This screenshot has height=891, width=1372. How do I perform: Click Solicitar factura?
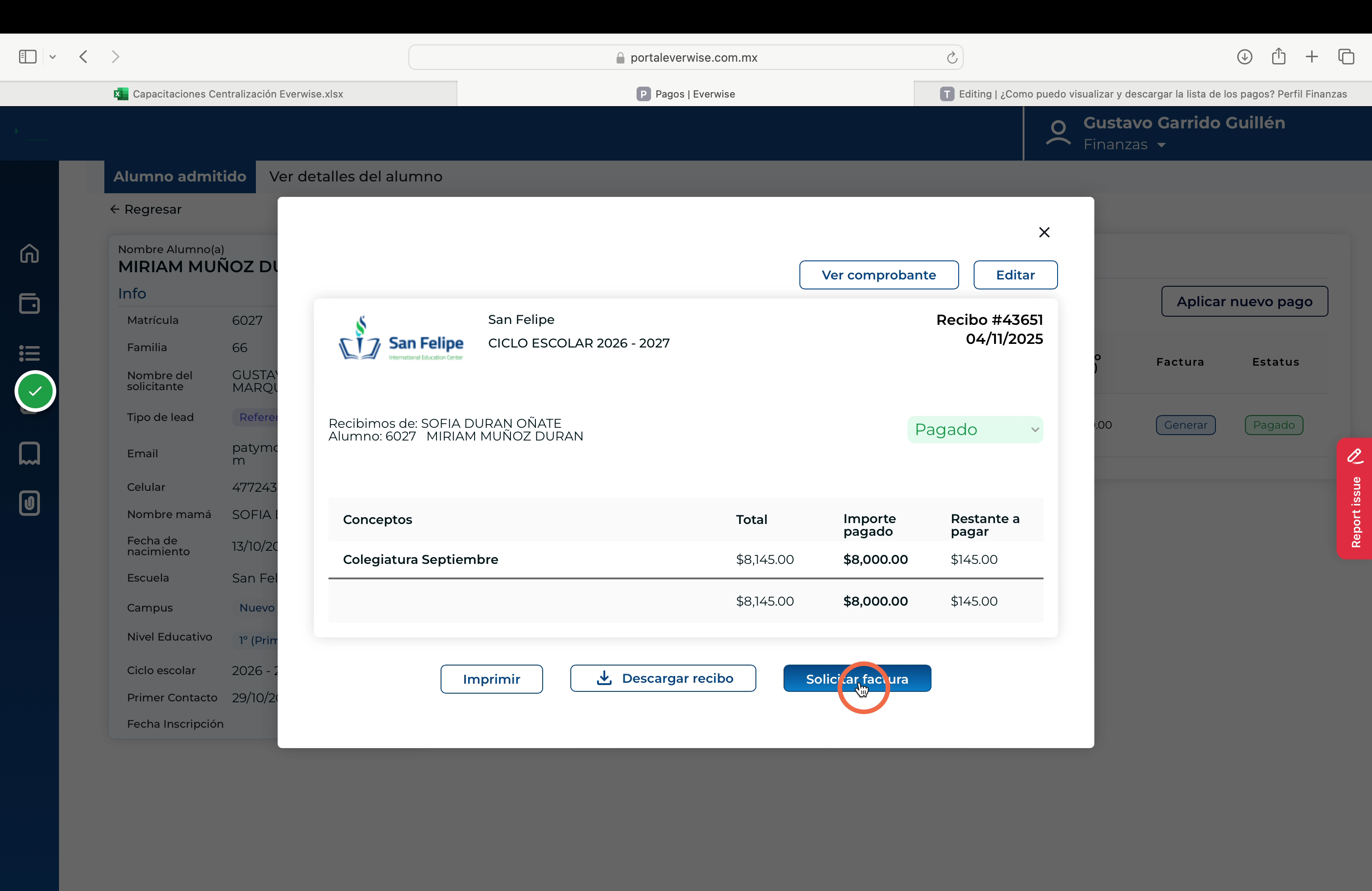click(x=857, y=678)
